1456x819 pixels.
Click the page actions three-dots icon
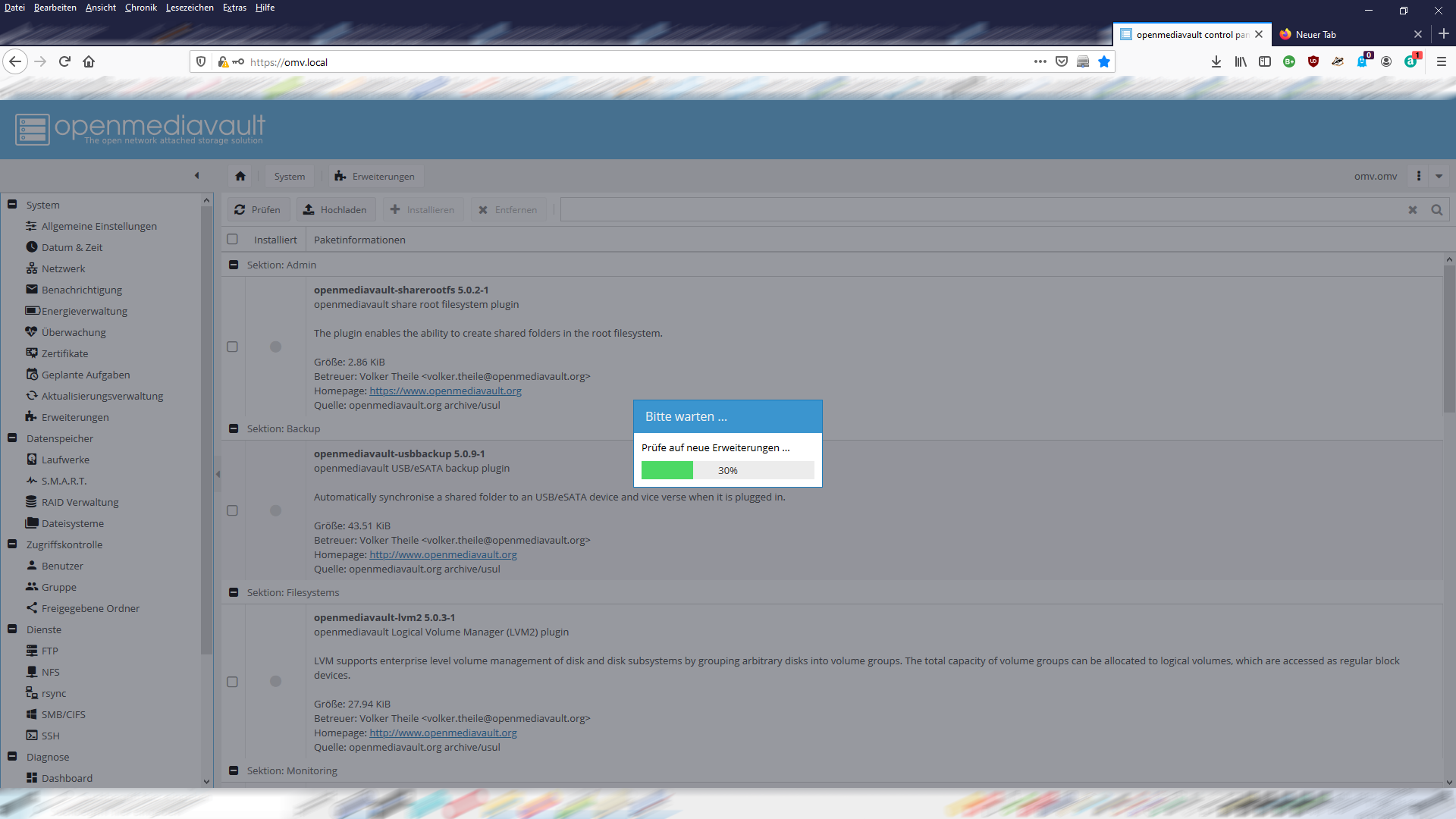[1040, 61]
